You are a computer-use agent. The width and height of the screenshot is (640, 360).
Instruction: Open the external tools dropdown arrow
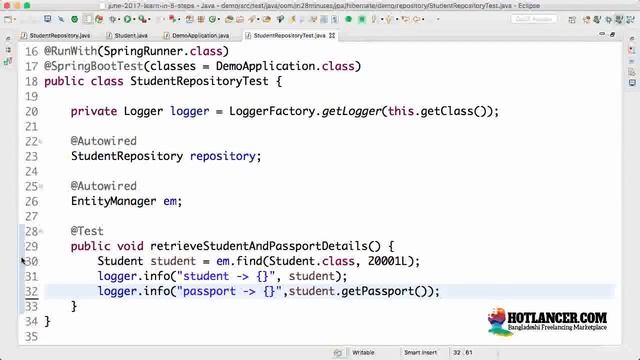pos(149,19)
